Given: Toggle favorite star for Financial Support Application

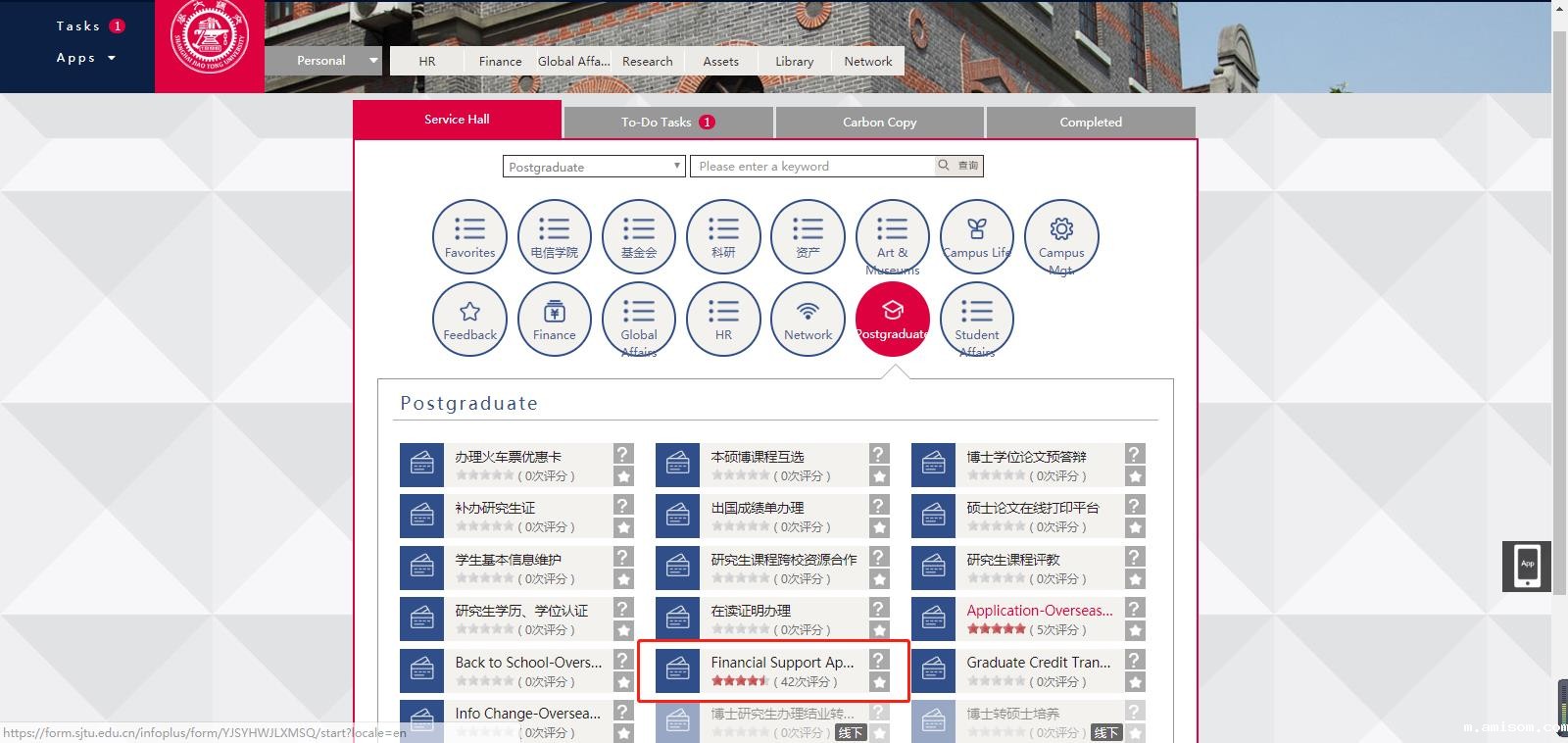Looking at the screenshot, I should [x=879, y=682].
